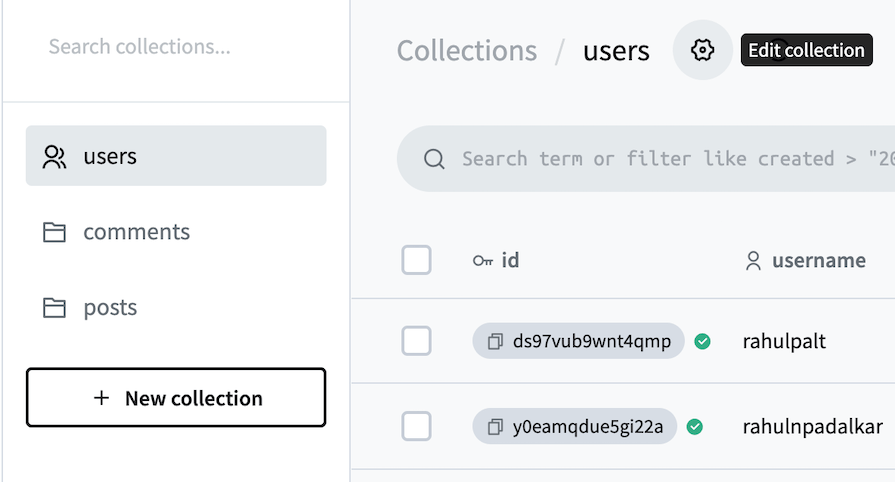Viewport: 895px width, 482px height.
Task: Copy the id y0eamqdue5gi22a
Action: click(495, 427)
